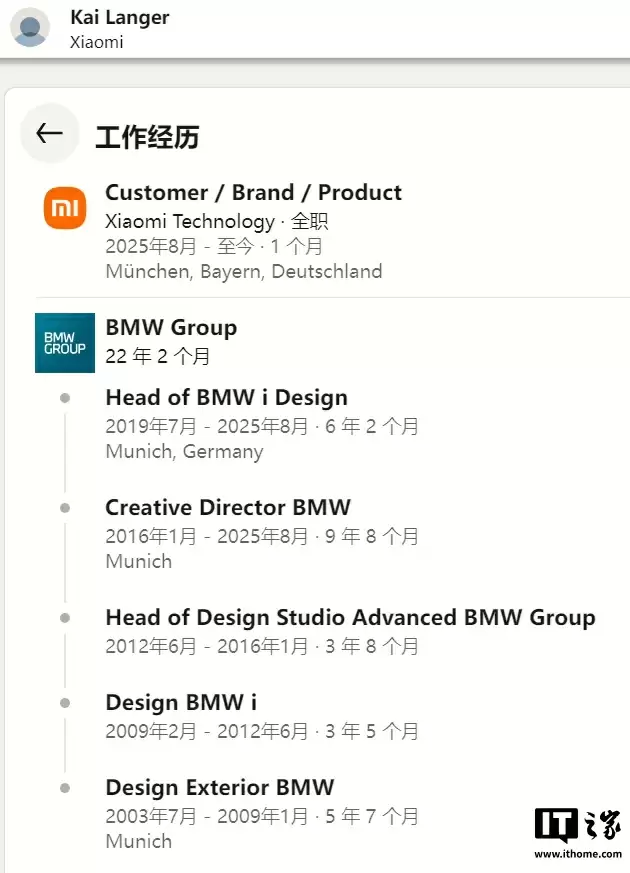
Task: Open the Kai Langer profile name
Action: point(120,17)
